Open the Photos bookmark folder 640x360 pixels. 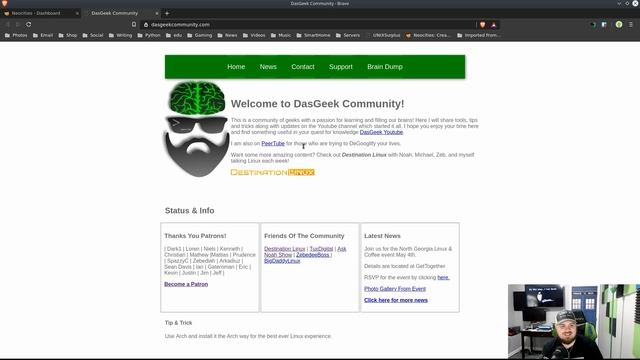(x=16, y=36)
